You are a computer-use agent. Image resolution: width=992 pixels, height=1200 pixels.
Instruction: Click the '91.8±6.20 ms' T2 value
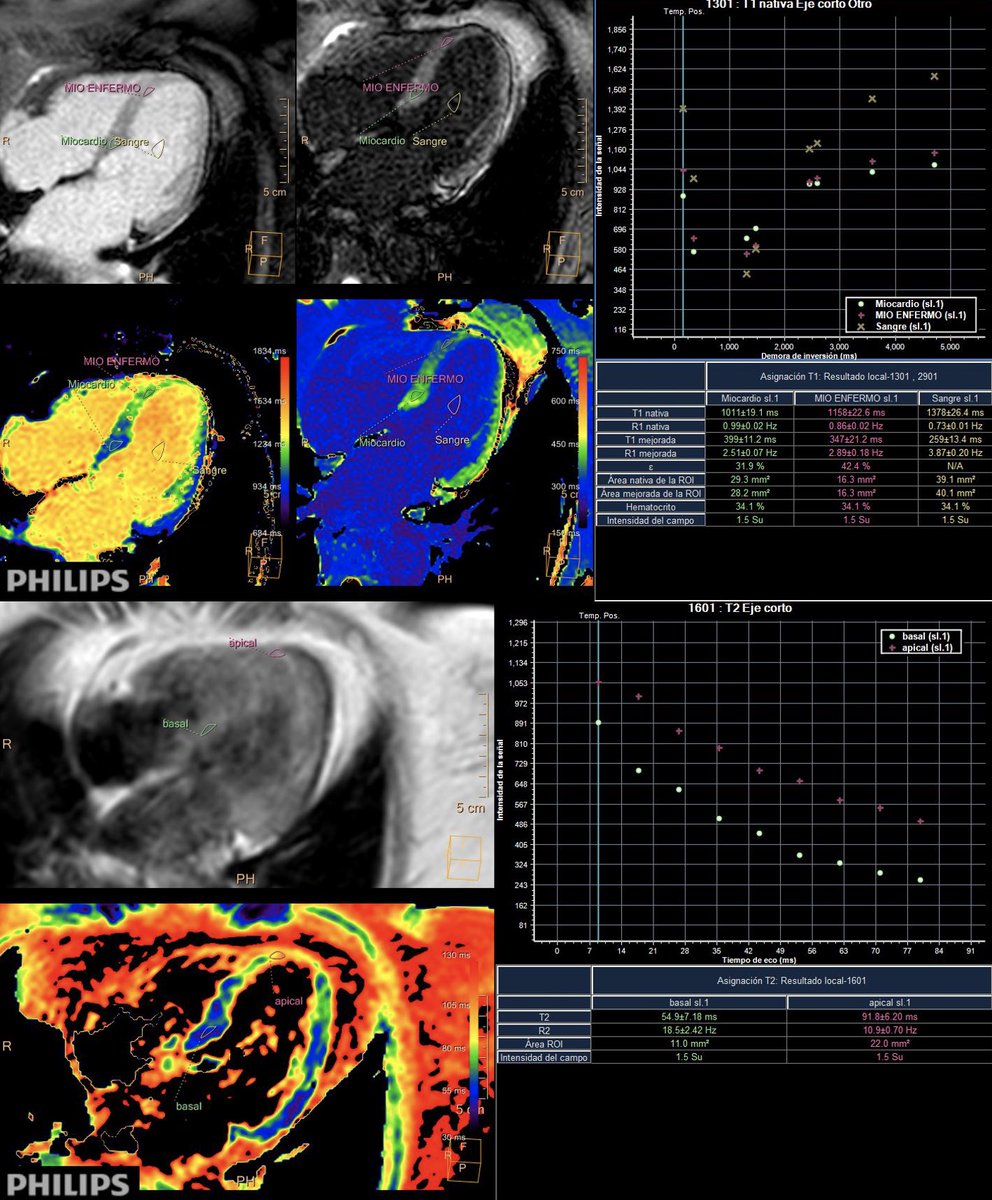889,1016
